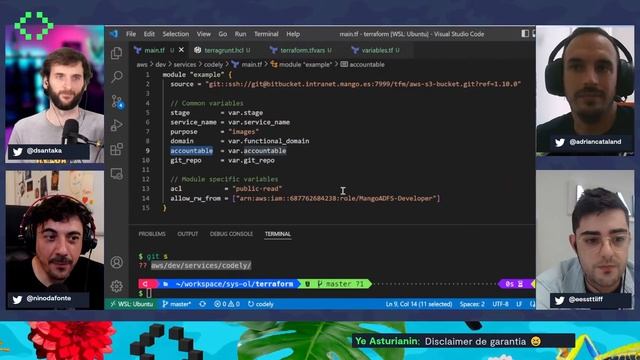
Task: Switch to the OUTPUT panel tab
Action: [187, 234]
